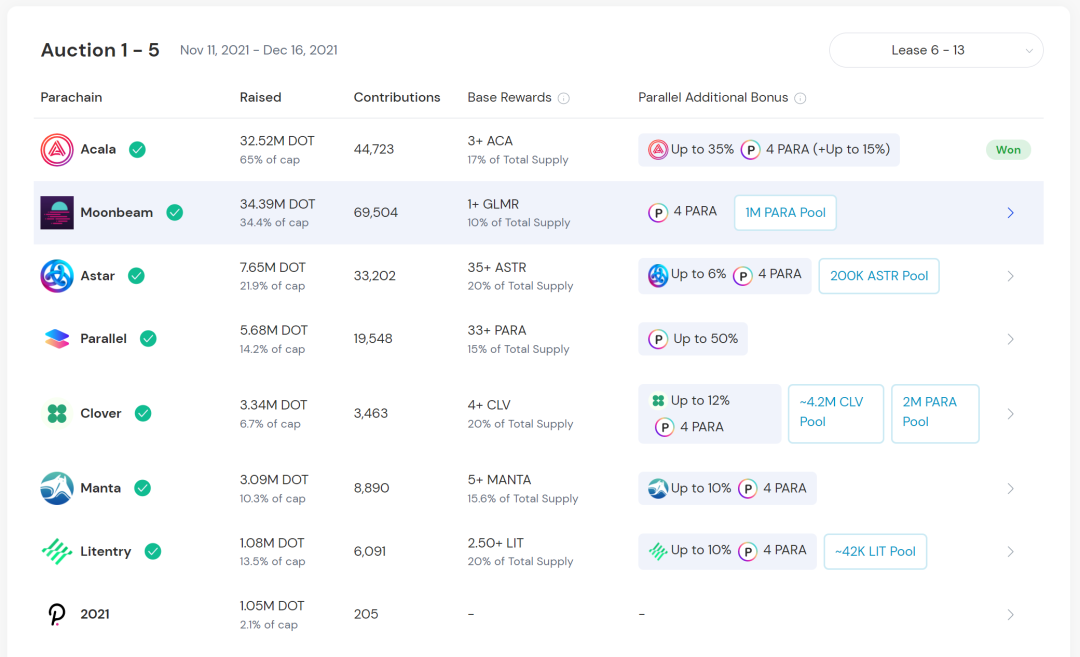This screenshot has height=657, width=1080.
Task: Expand the Clover row chevron
Action: click(x=1010, y=414)
